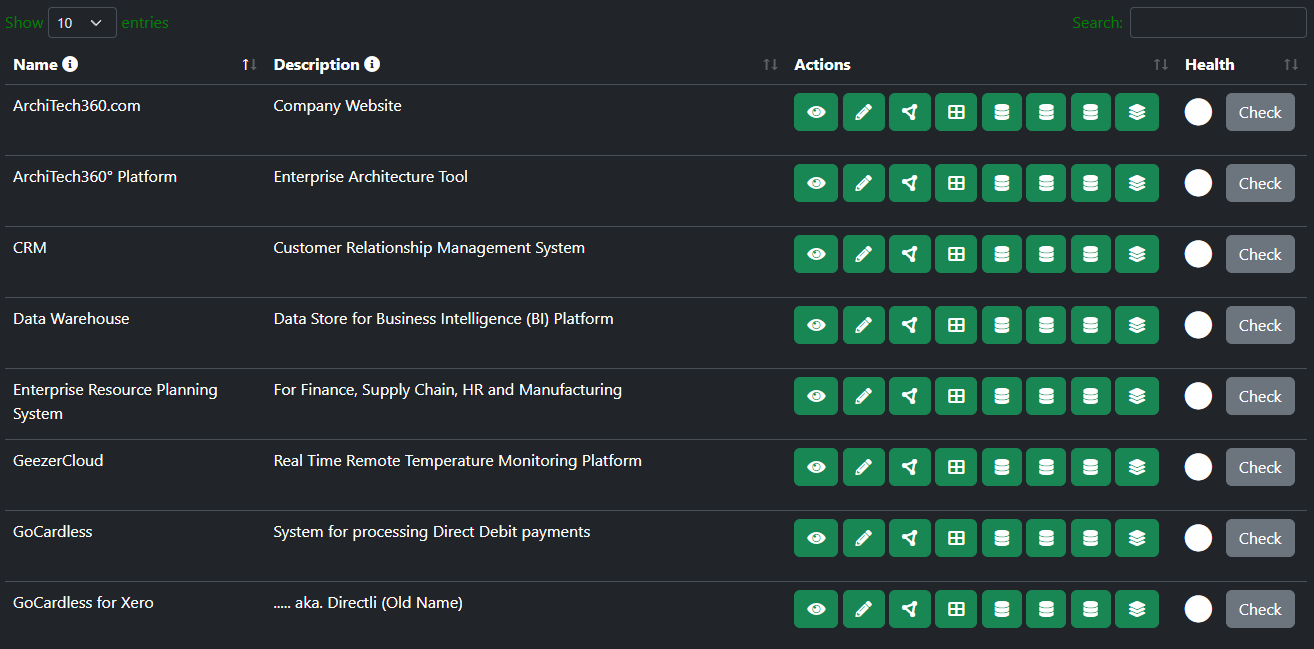Edit the CRM entry using pencil icon
The width and height of the screenshot is (1314, 649).
[863, 254]
